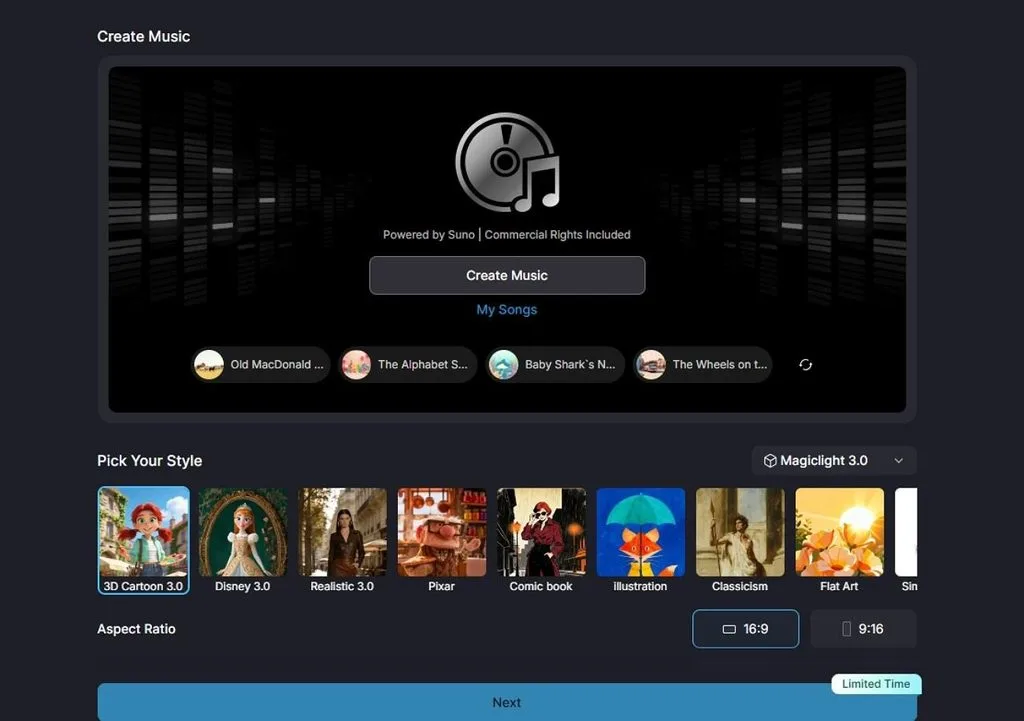
Task: Click the Limited Time badge
Action: (x=876, y=684)
